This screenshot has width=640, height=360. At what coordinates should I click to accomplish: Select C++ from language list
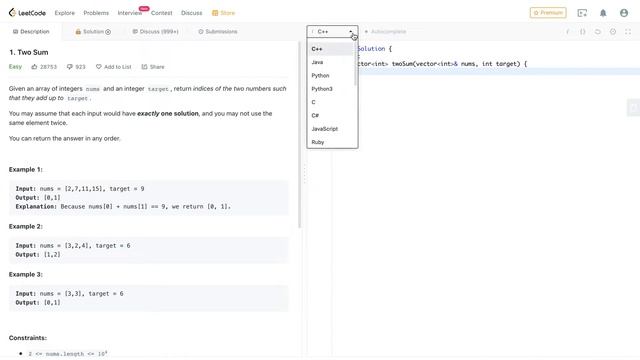coord(330,49)
